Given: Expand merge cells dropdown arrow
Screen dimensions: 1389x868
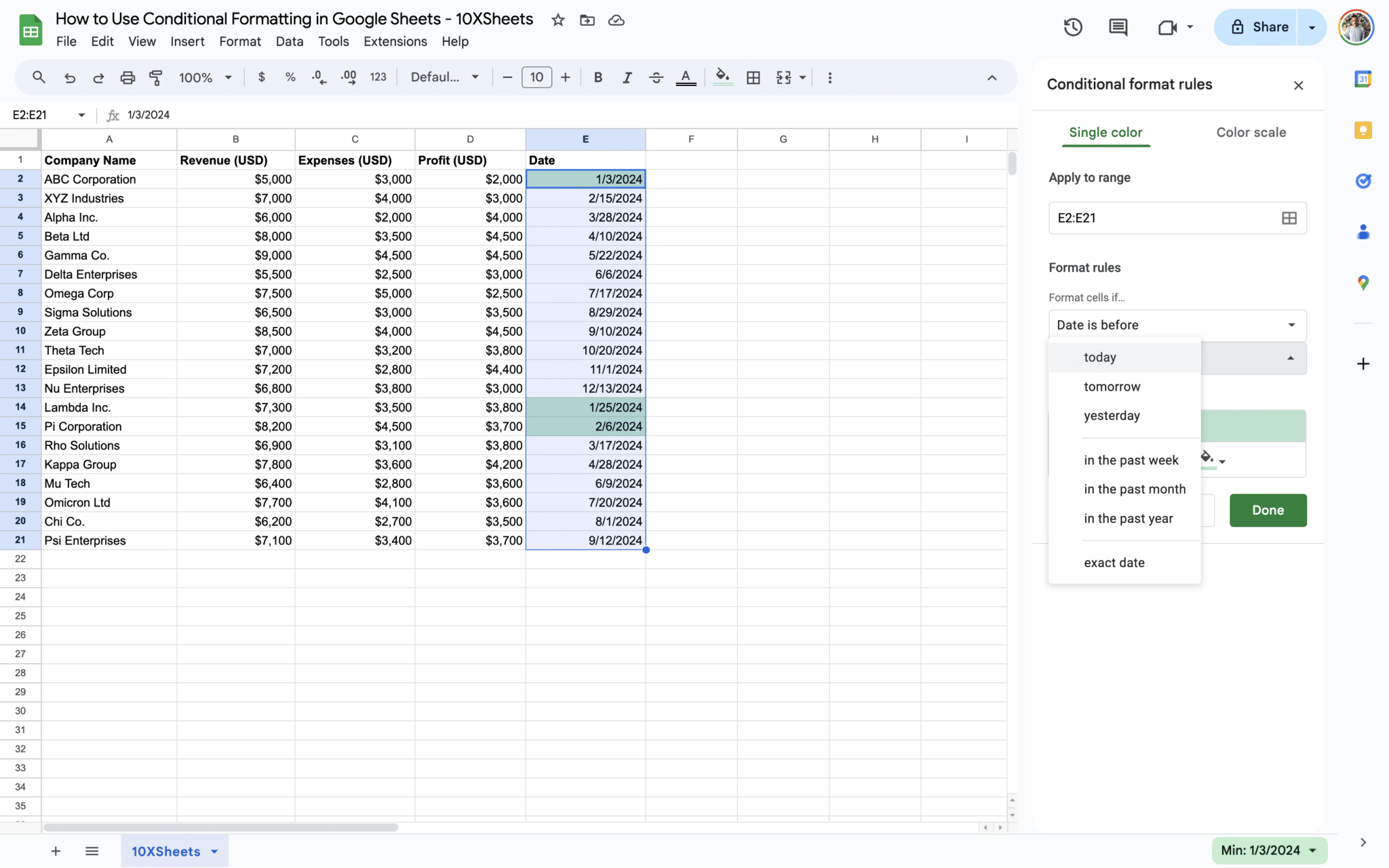Looking at the screenshot, I should [802, 77].
